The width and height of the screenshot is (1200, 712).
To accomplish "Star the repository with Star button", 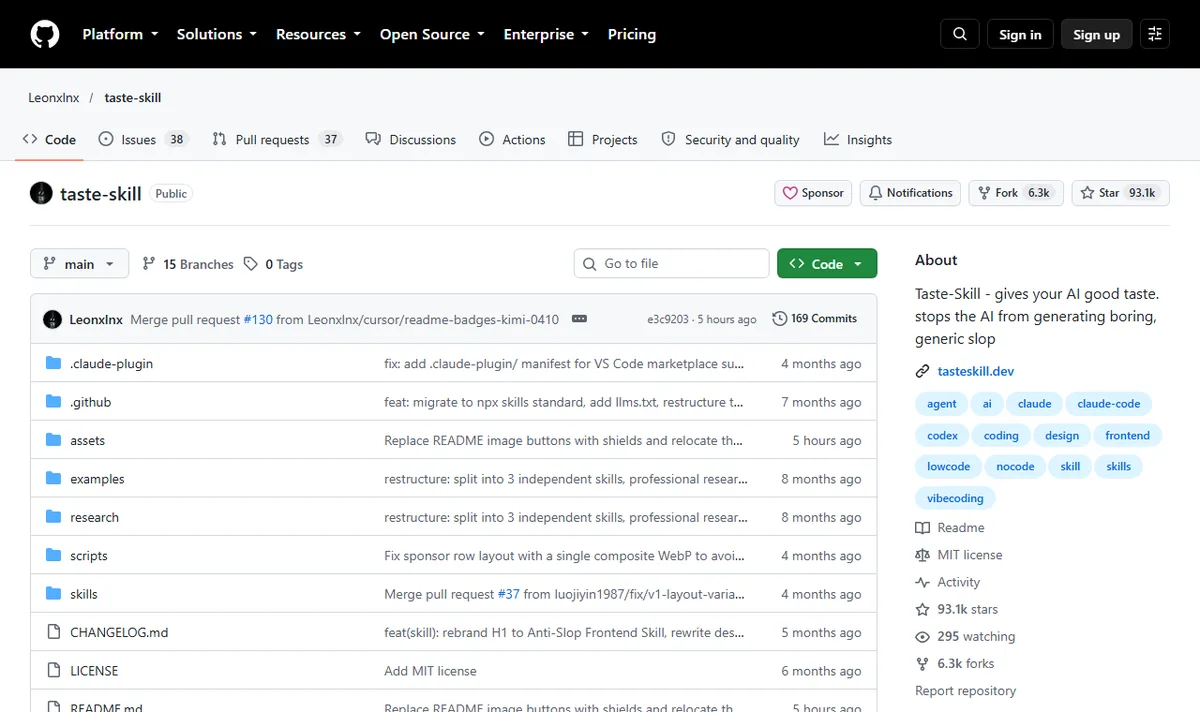I will click(1120, 193).
